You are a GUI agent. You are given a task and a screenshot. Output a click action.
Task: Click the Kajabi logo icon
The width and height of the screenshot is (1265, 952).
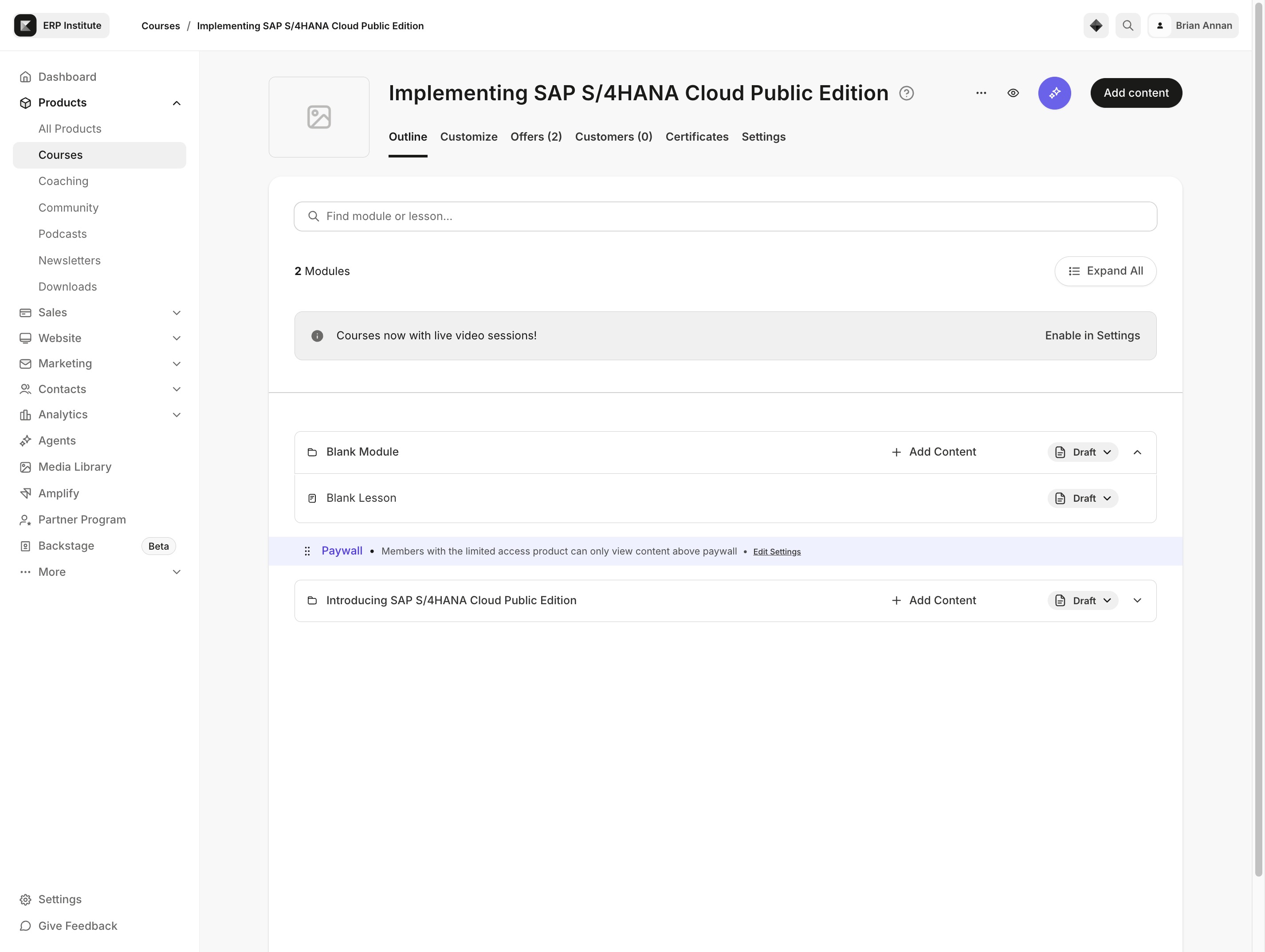point(25,26)
